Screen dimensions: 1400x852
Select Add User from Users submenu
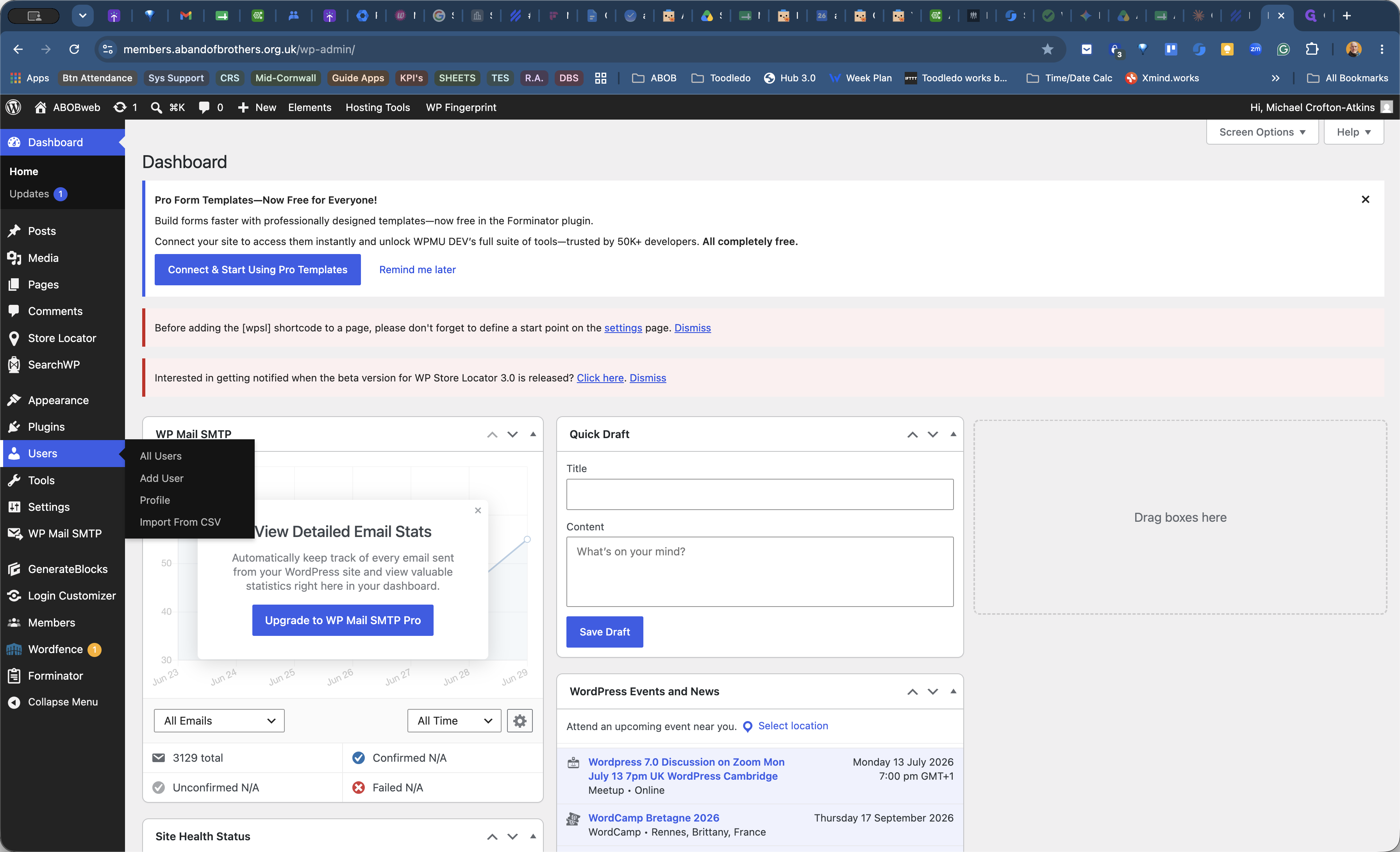162,478
